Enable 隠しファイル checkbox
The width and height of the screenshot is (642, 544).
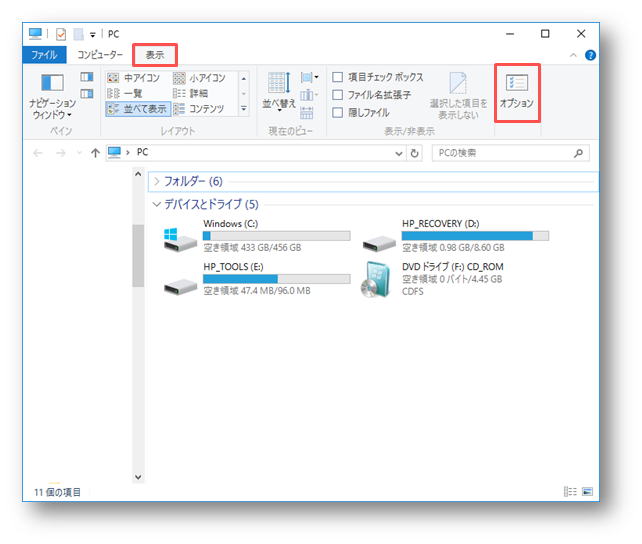337,113
